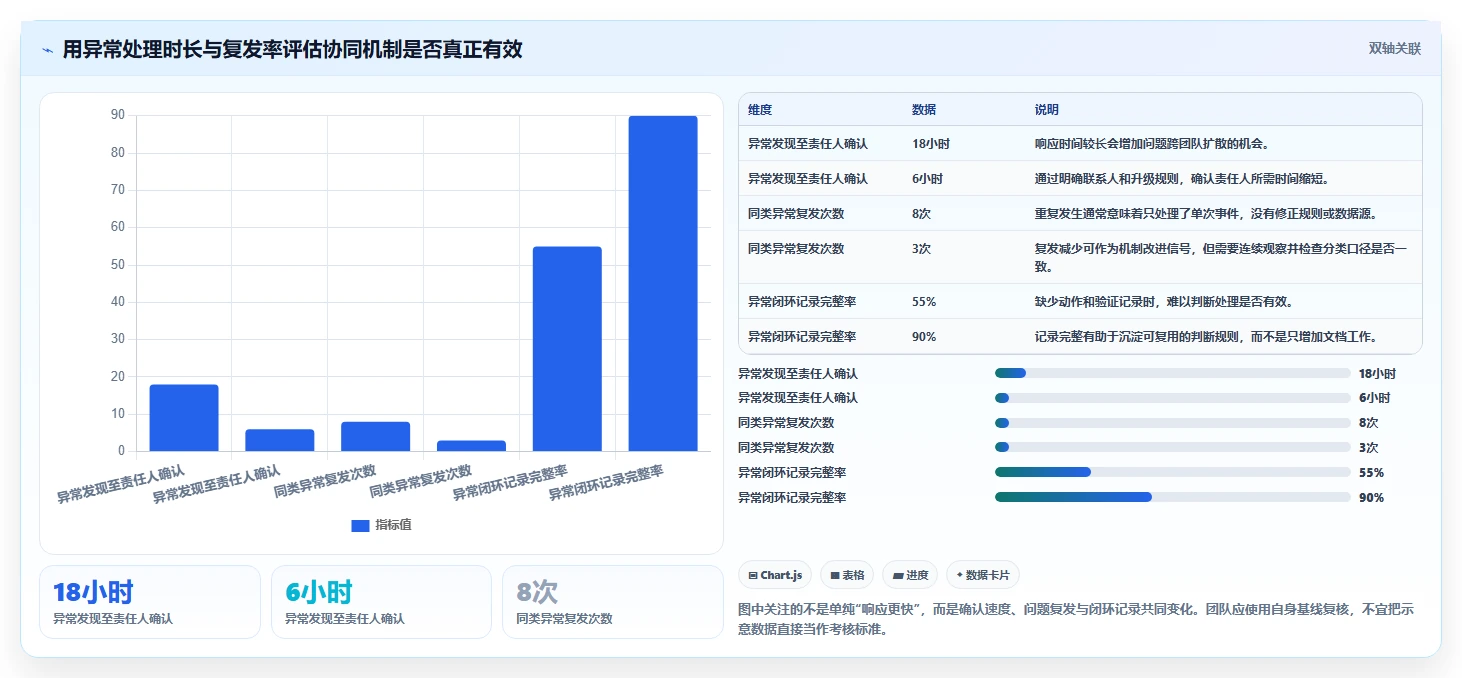
Task: Open the 6小时 data card
Action: (x=381, y=602)
